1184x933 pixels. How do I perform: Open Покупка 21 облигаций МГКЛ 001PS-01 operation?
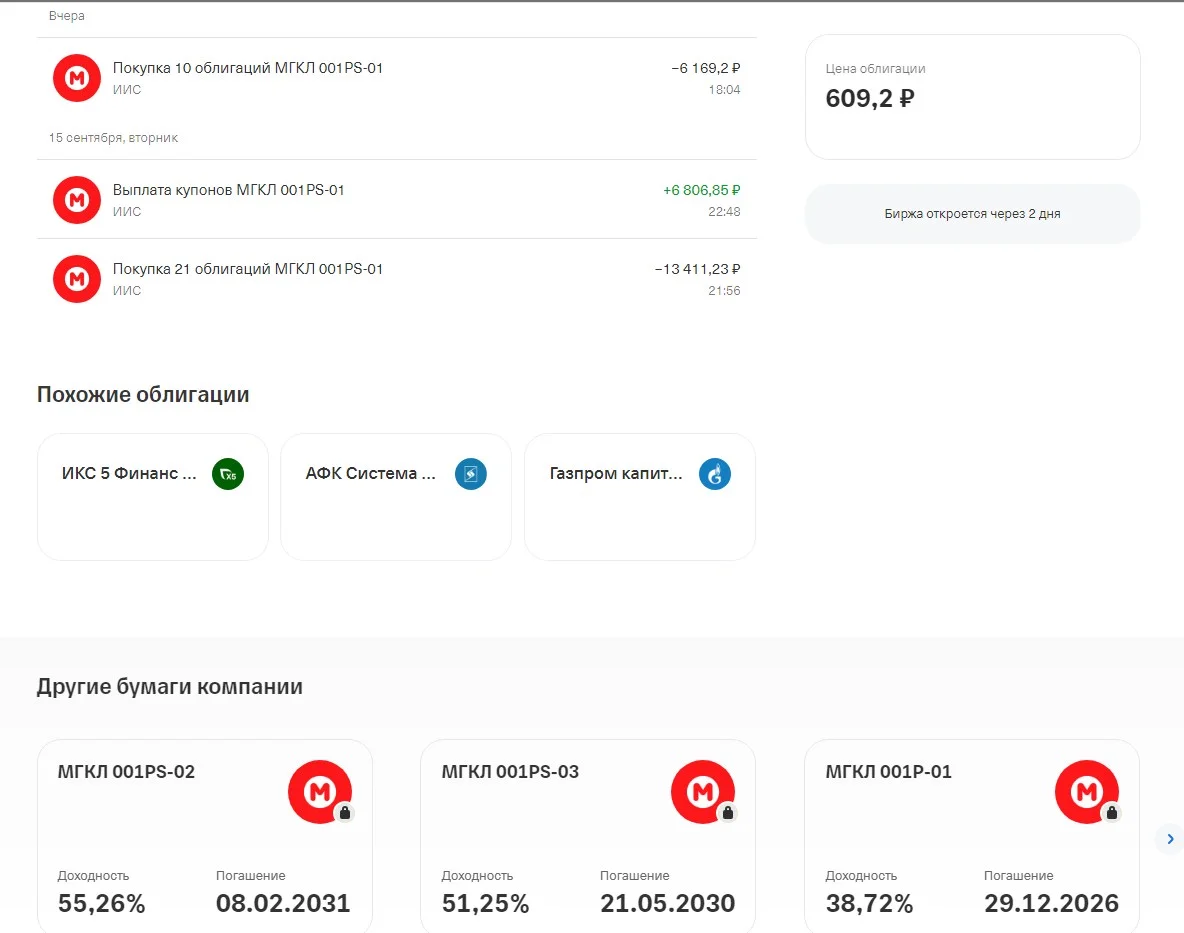click(x=396, y=279)
